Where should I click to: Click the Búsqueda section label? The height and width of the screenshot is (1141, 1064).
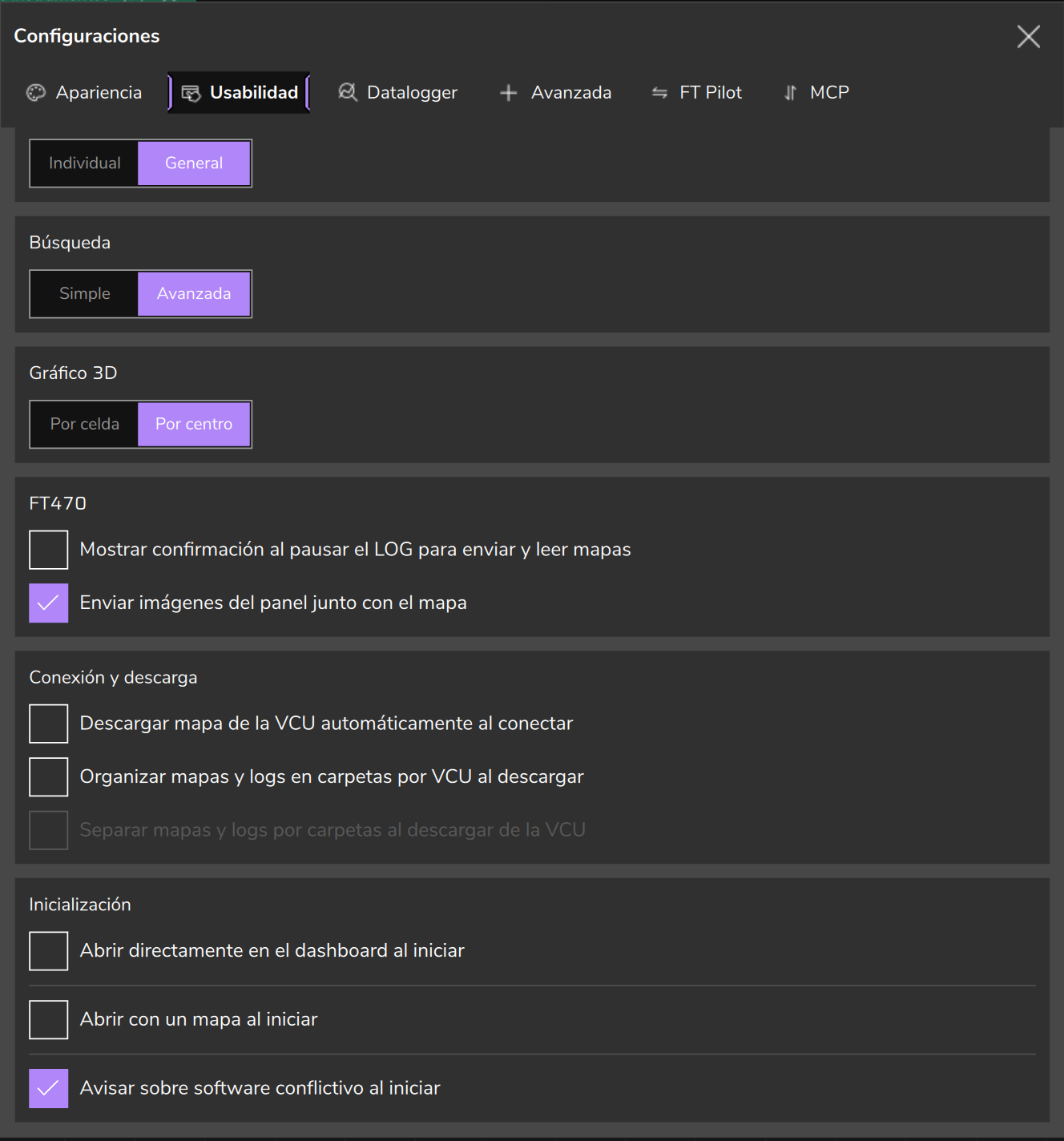[x=70, y=243]
